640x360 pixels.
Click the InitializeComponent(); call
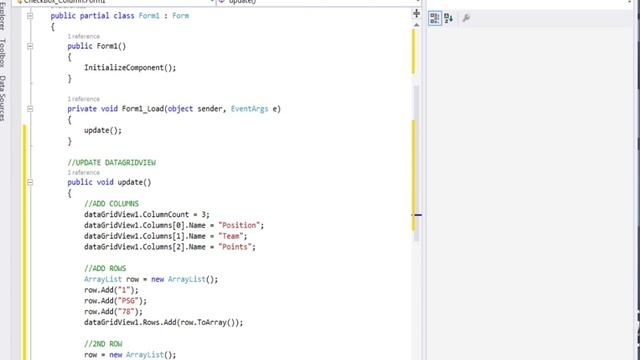click(130, 68)
